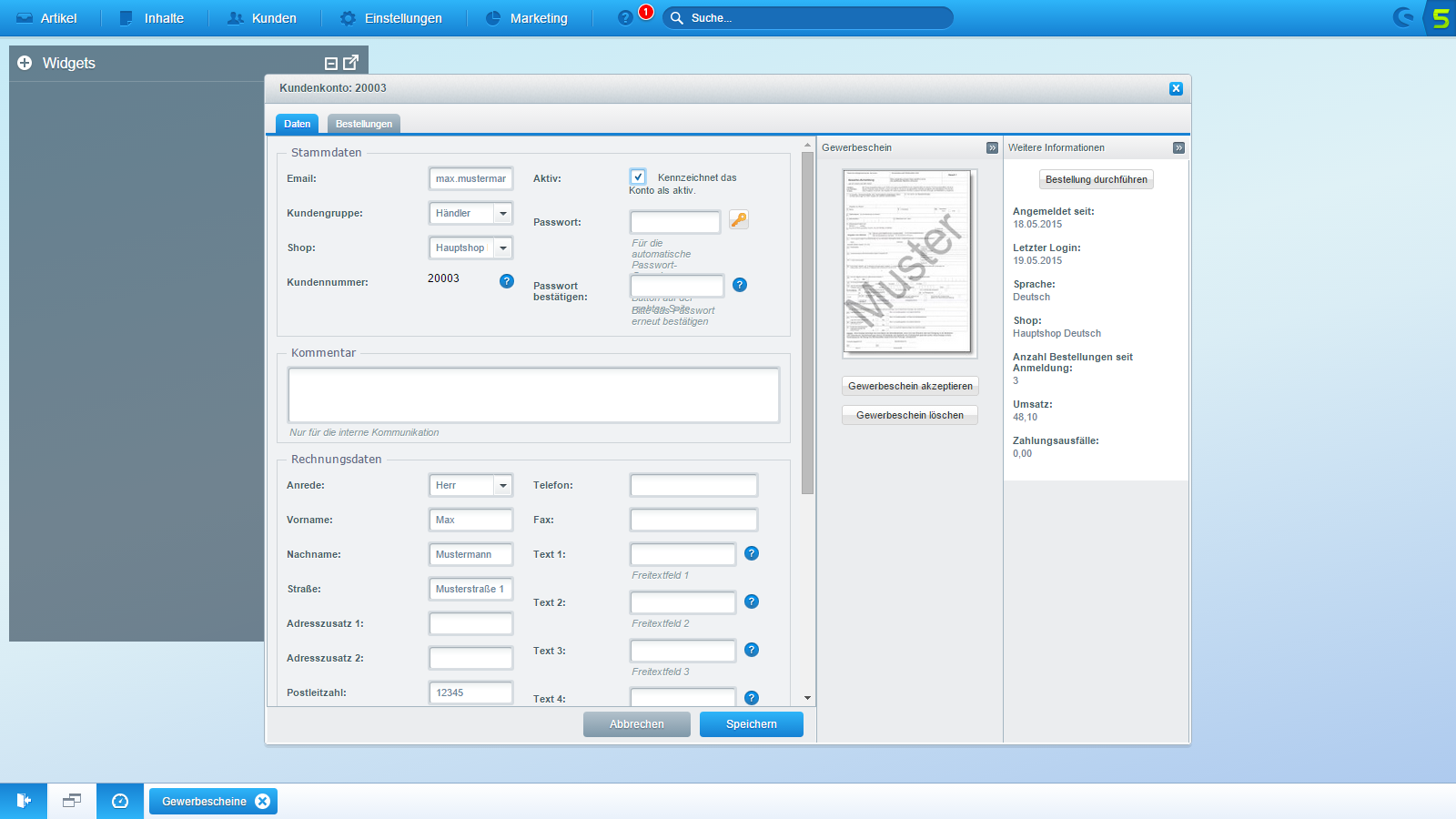The width and height of the screenshot is (1456, 819).
Task: Click the Abbrechen button
Action: 637,724
